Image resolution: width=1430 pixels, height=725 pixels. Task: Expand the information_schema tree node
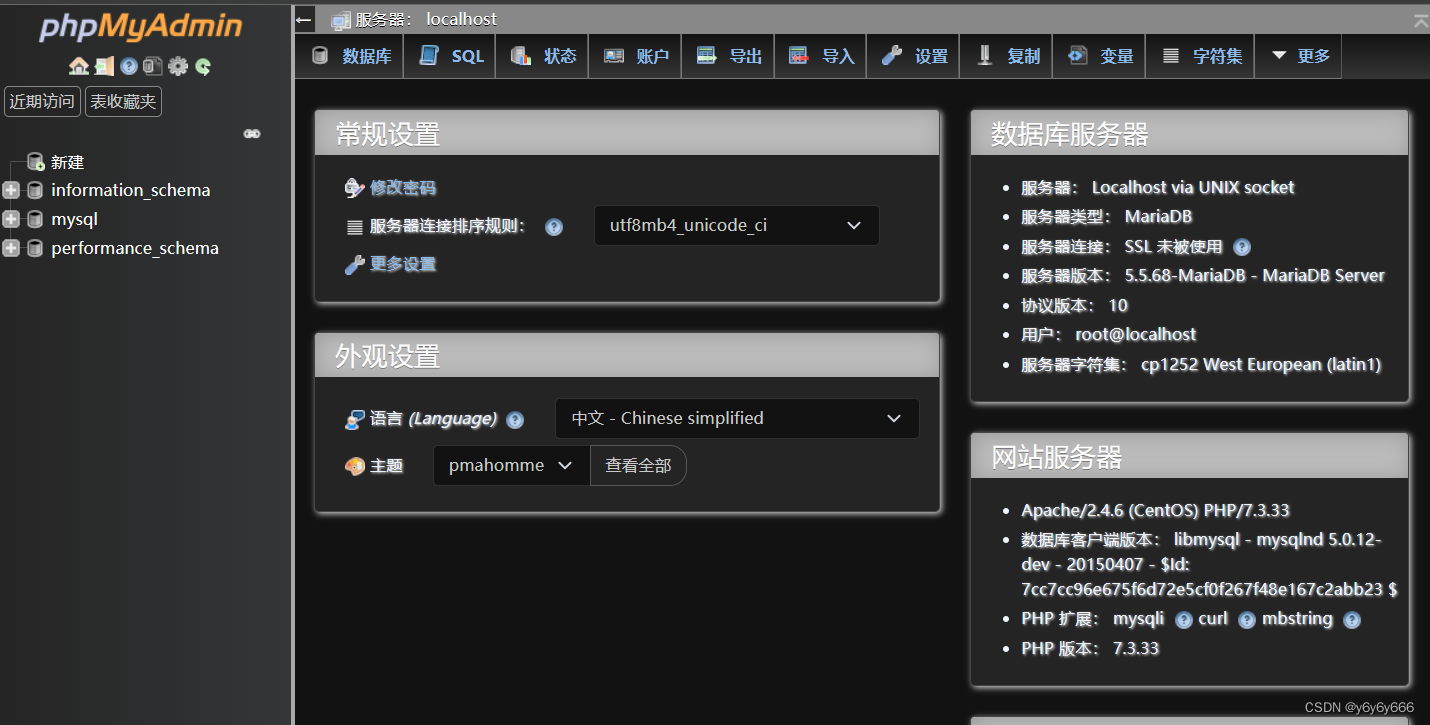coord(11,190)
